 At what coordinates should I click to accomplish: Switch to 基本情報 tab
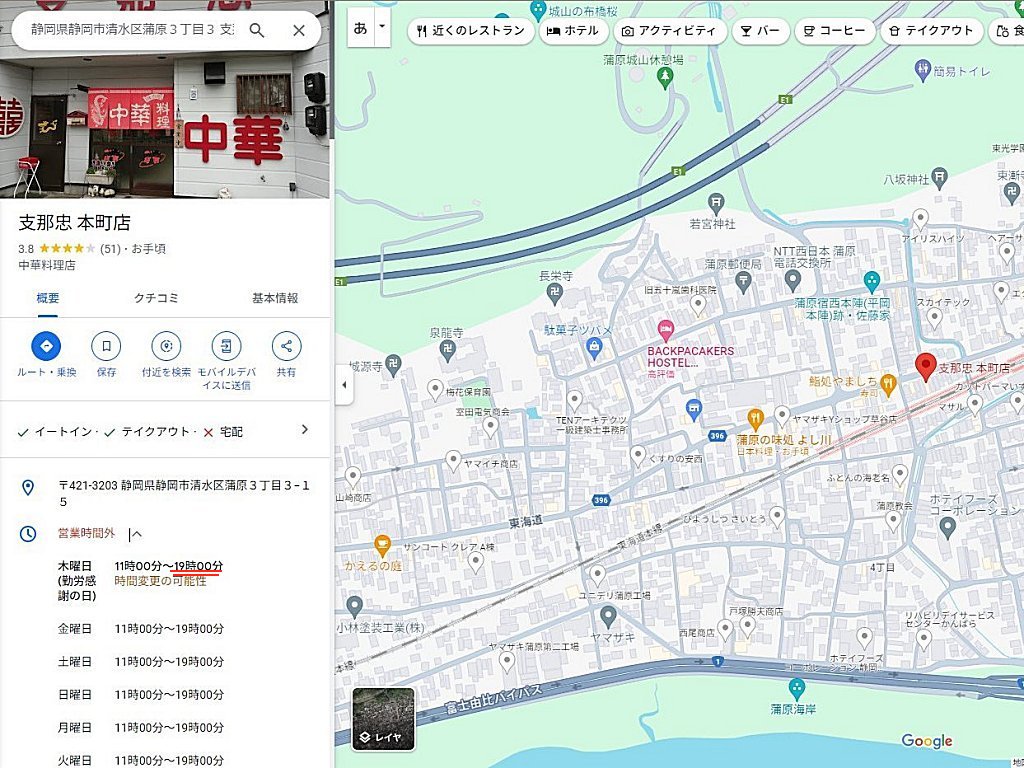[275, 298]
